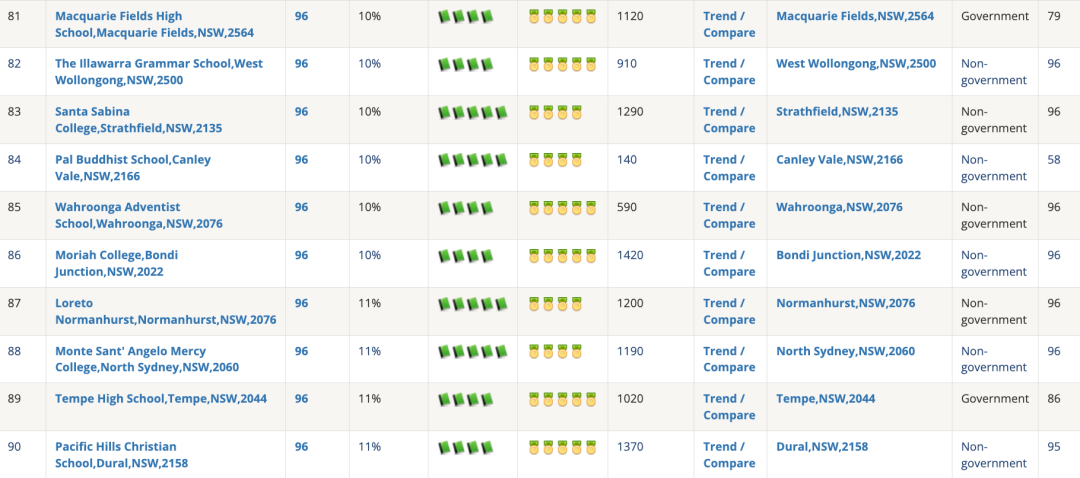Viewport: 1080px width, 478px height.
Task: Click Trend / Compare for Tempe High School
Action: coord(729,407)
